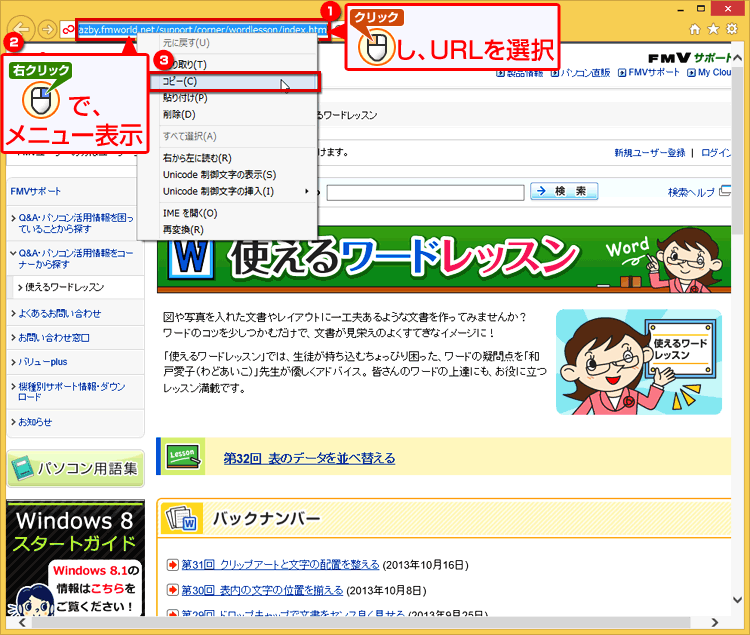Click the Lesson chalkboard icon
The width and height of the screenshot is (750, 635).
(x=183, y=456)
